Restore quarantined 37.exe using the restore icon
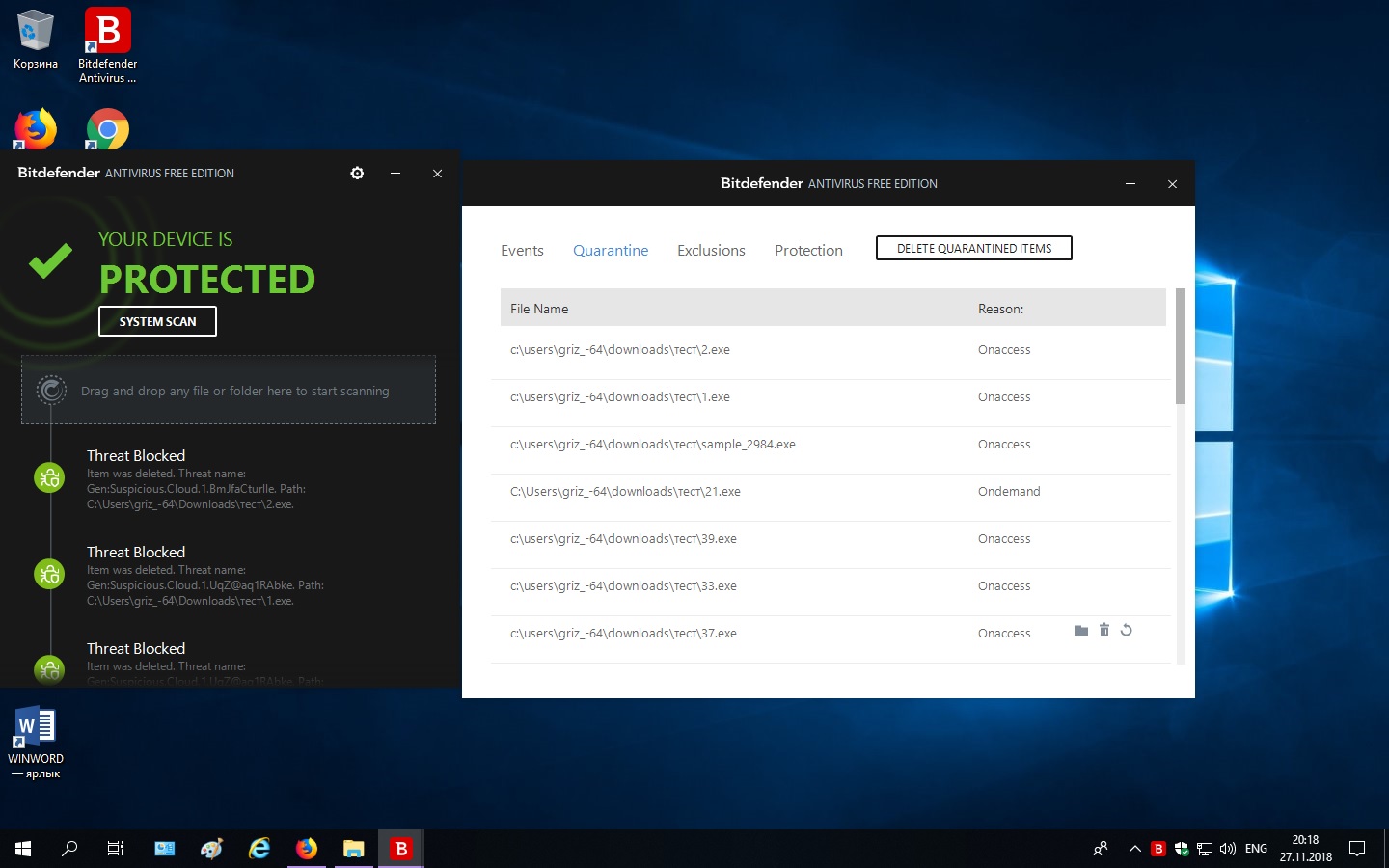 (x=1126, y=630)
